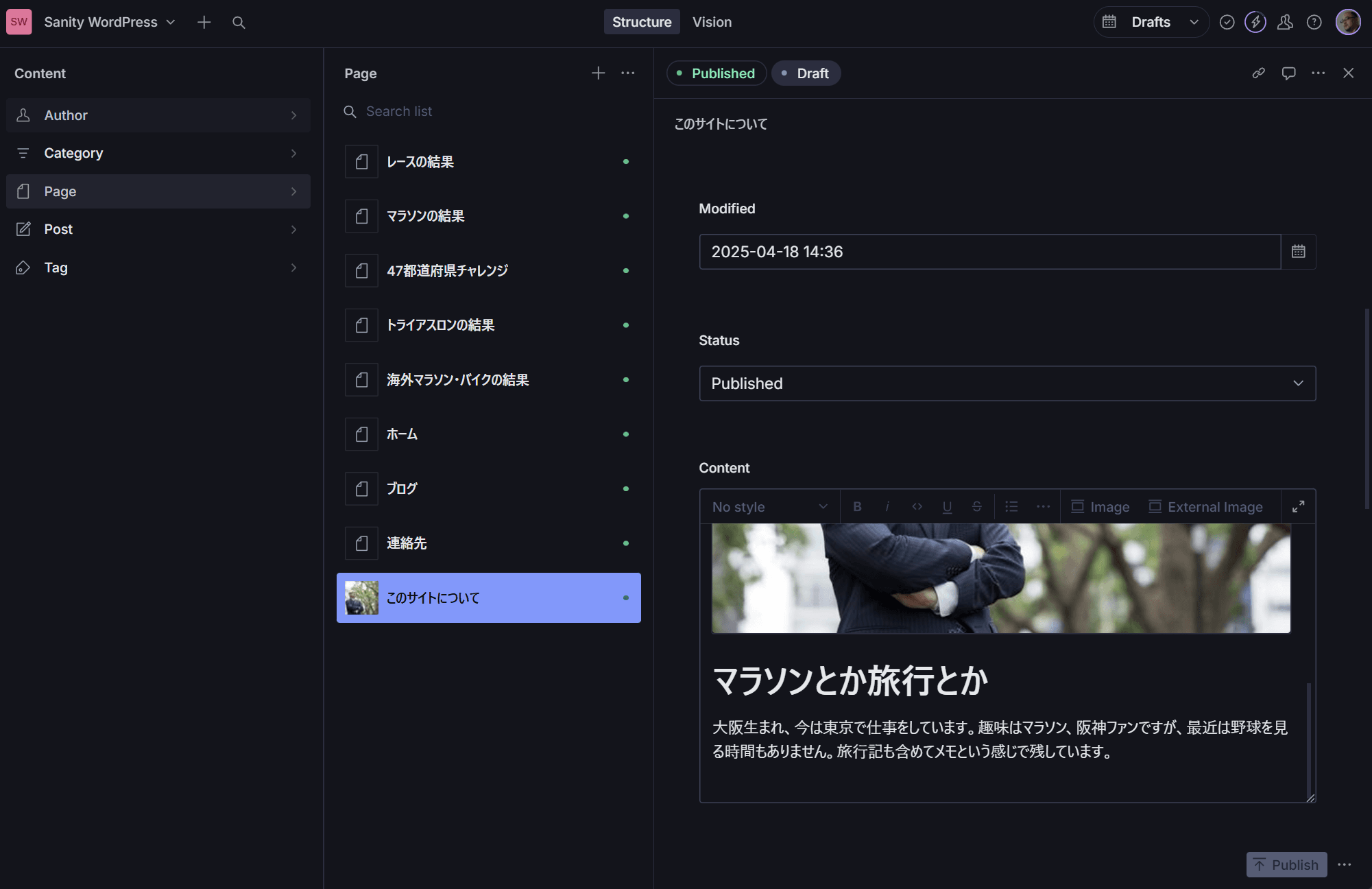Click the calendar icon next to Modified date
1372x889 pixels.
(x=1298, y=252)
